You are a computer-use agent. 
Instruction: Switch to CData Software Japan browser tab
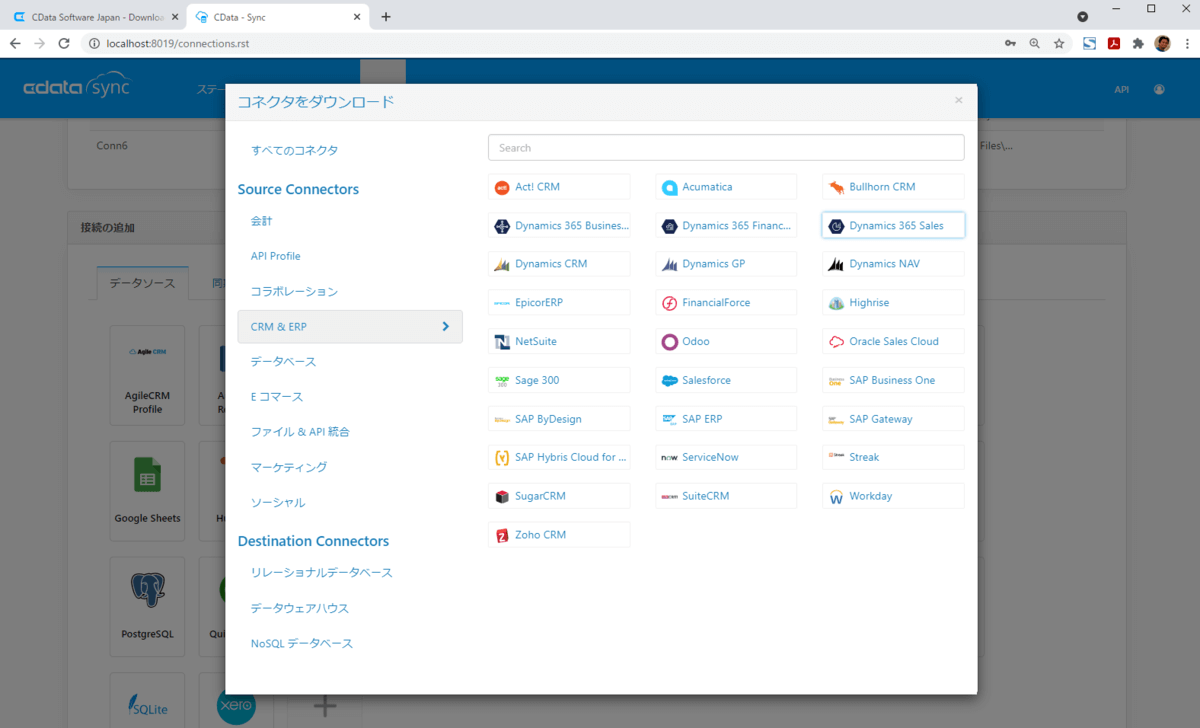coord(98,17)
